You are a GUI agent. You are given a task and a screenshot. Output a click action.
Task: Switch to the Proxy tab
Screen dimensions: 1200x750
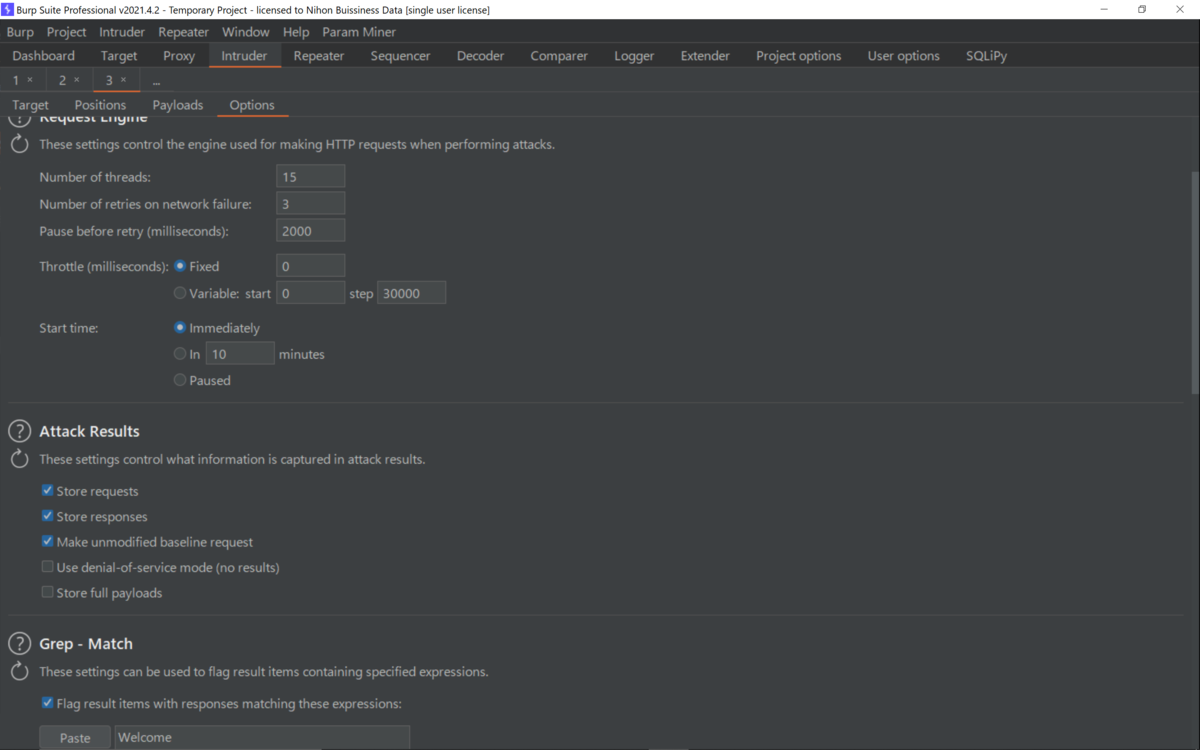(x=179, y=56)
